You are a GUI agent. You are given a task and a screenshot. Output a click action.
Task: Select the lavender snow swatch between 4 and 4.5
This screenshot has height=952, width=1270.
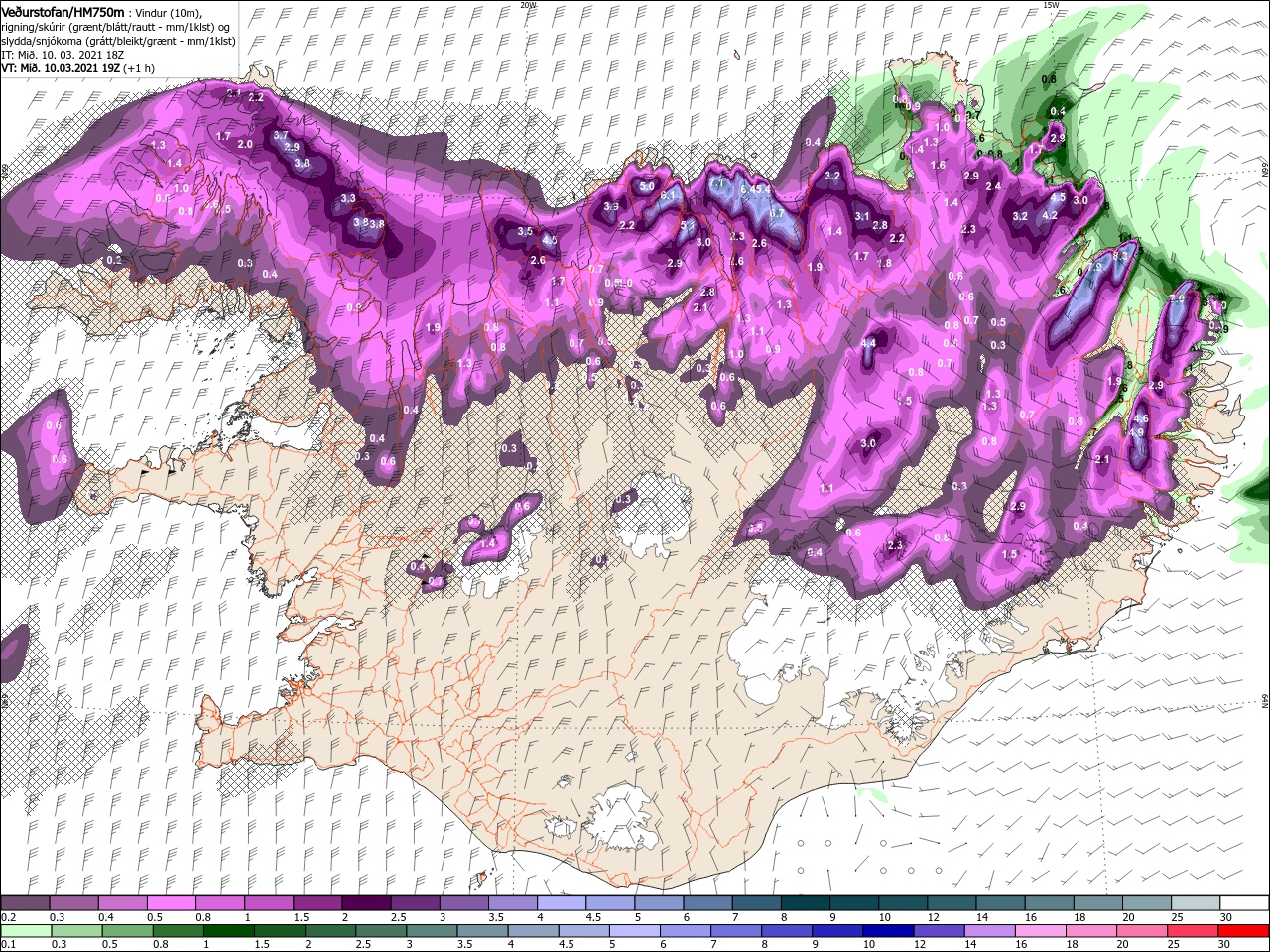[x=562, y=903]
